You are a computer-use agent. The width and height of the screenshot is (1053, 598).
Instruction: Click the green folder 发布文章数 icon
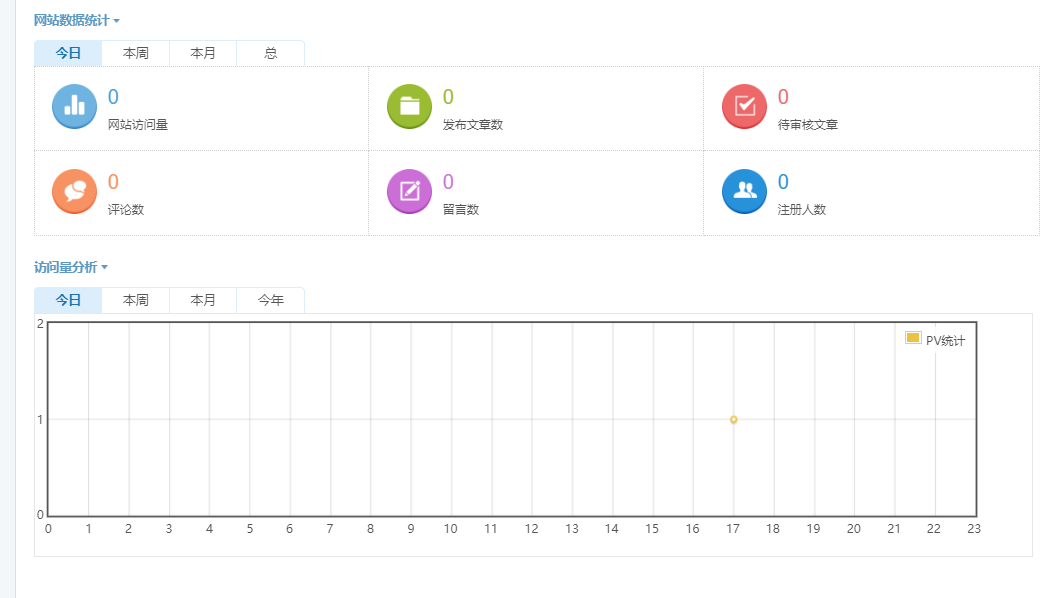click(x=409, y=107)
